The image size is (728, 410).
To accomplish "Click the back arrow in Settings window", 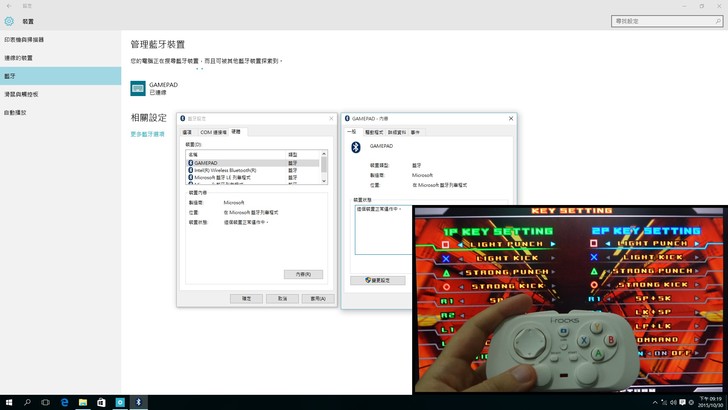I will click(8, 4).
